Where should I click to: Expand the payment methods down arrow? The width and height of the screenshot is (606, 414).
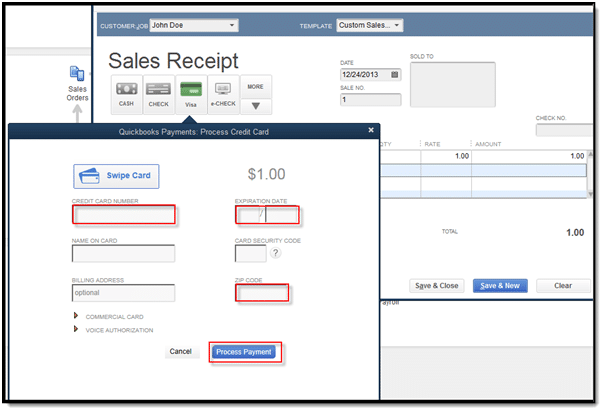(255, 106)
